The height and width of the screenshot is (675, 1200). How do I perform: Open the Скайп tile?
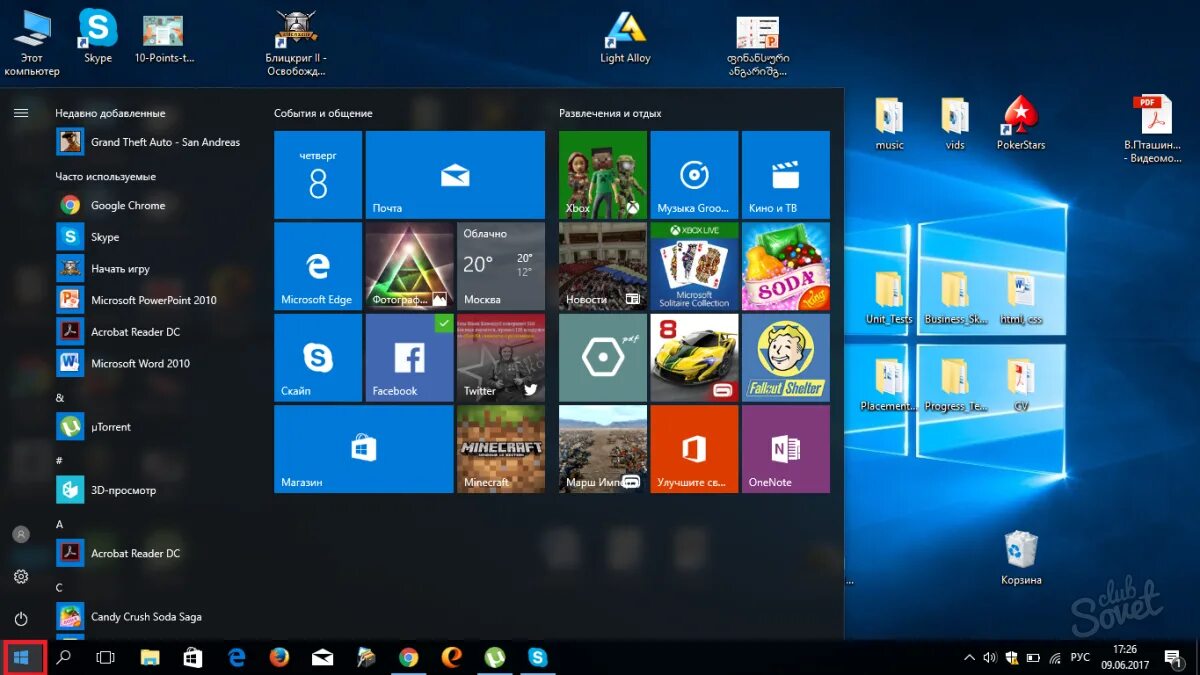click(x=318, y=358)
